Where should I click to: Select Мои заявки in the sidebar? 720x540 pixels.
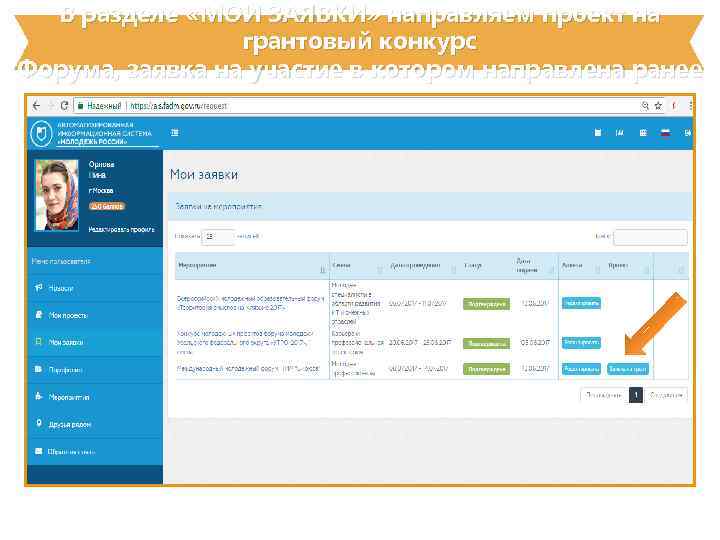point(95,343)
